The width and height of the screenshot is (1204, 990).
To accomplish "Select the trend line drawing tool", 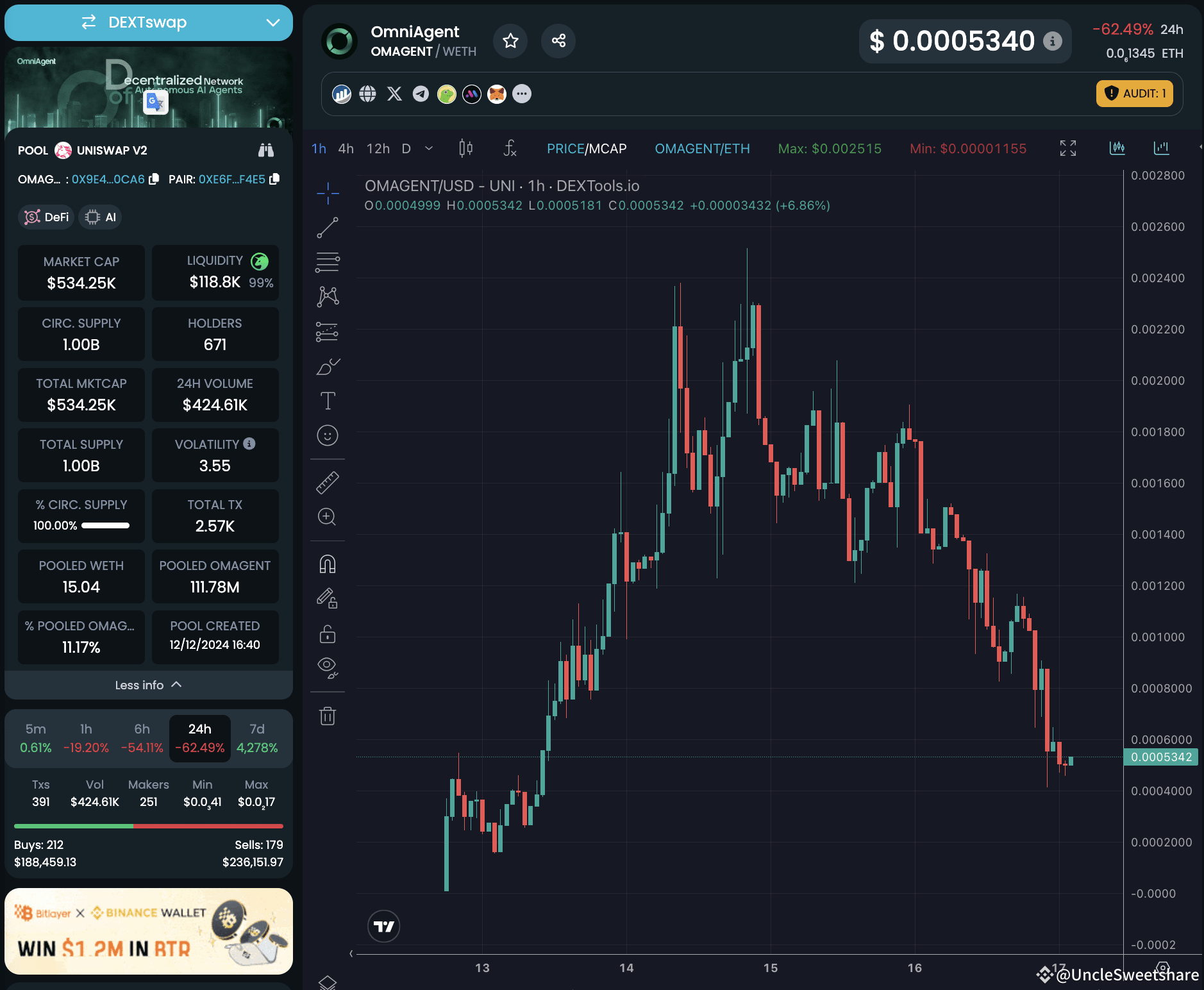I will click(x=328, y=228).
